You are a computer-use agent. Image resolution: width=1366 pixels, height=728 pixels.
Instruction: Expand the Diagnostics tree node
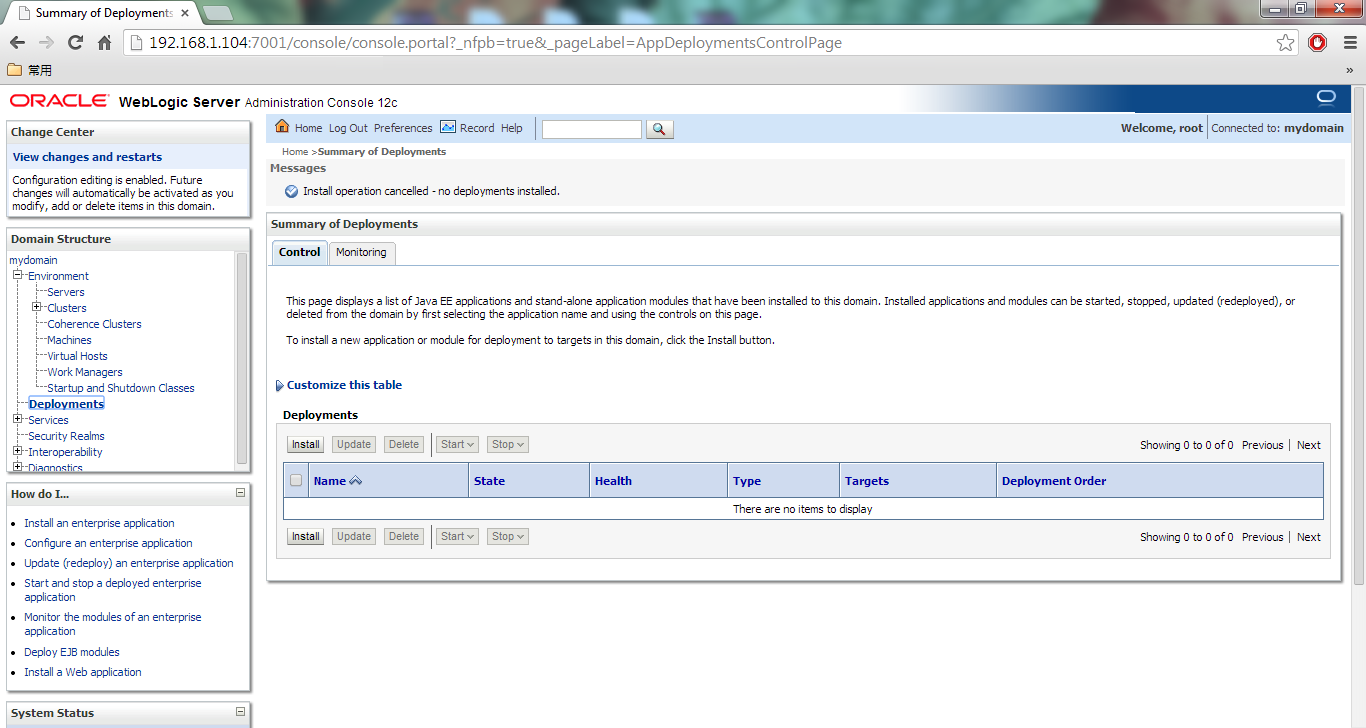pos(18,467)
